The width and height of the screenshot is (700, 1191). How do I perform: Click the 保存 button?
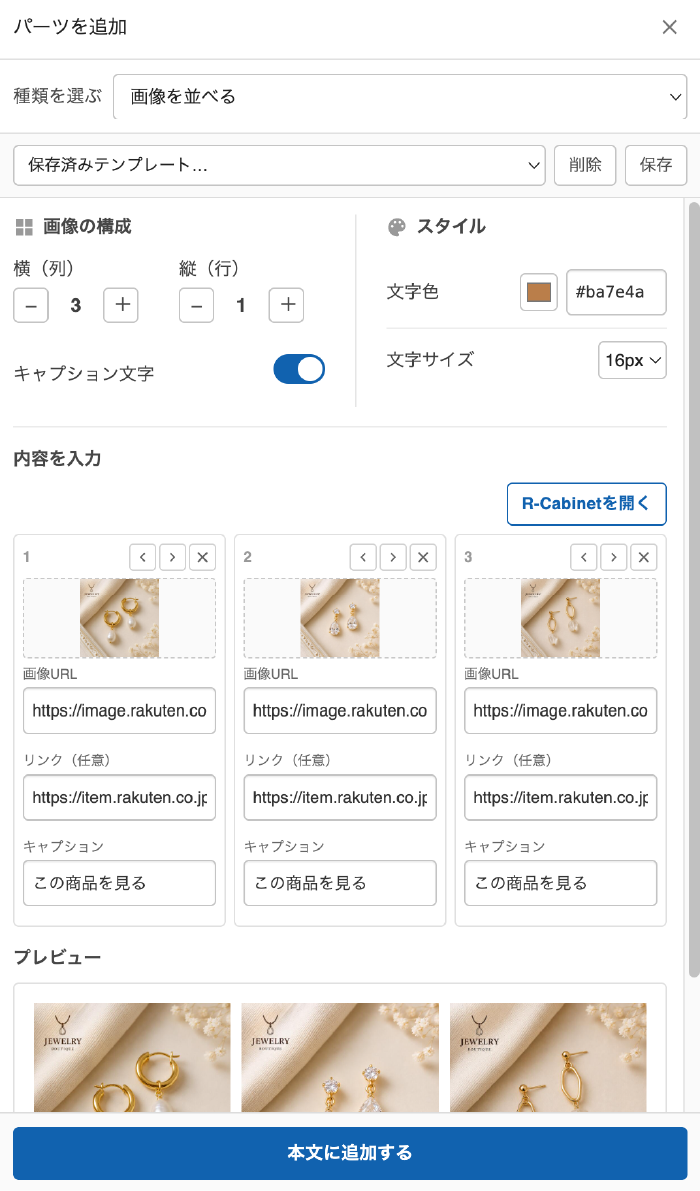click(656, 165)
